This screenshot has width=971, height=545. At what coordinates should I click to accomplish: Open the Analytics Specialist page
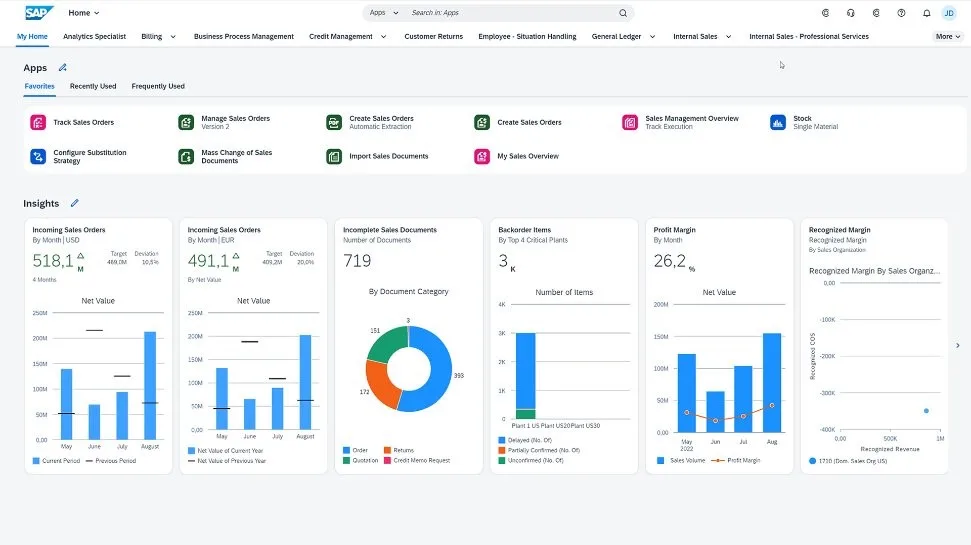coord(94,37)
